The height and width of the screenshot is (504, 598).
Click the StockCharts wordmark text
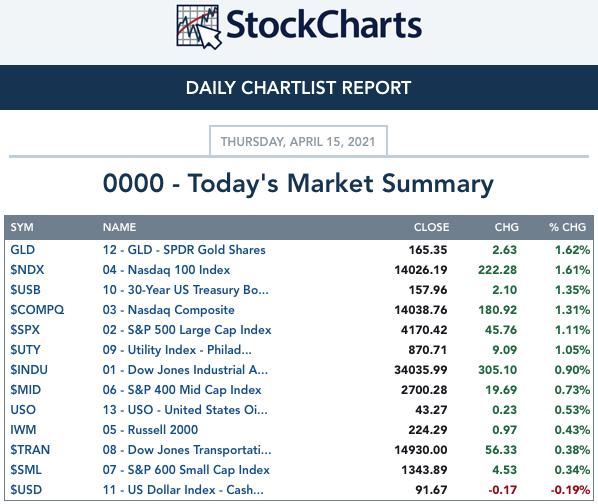tap(324, 25)
